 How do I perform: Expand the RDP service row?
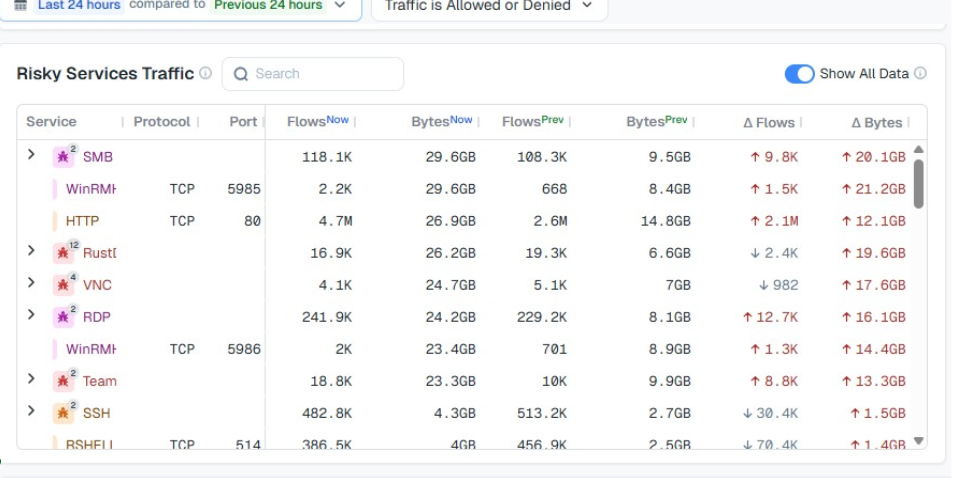pyautogui.click(x=31, y=315)
